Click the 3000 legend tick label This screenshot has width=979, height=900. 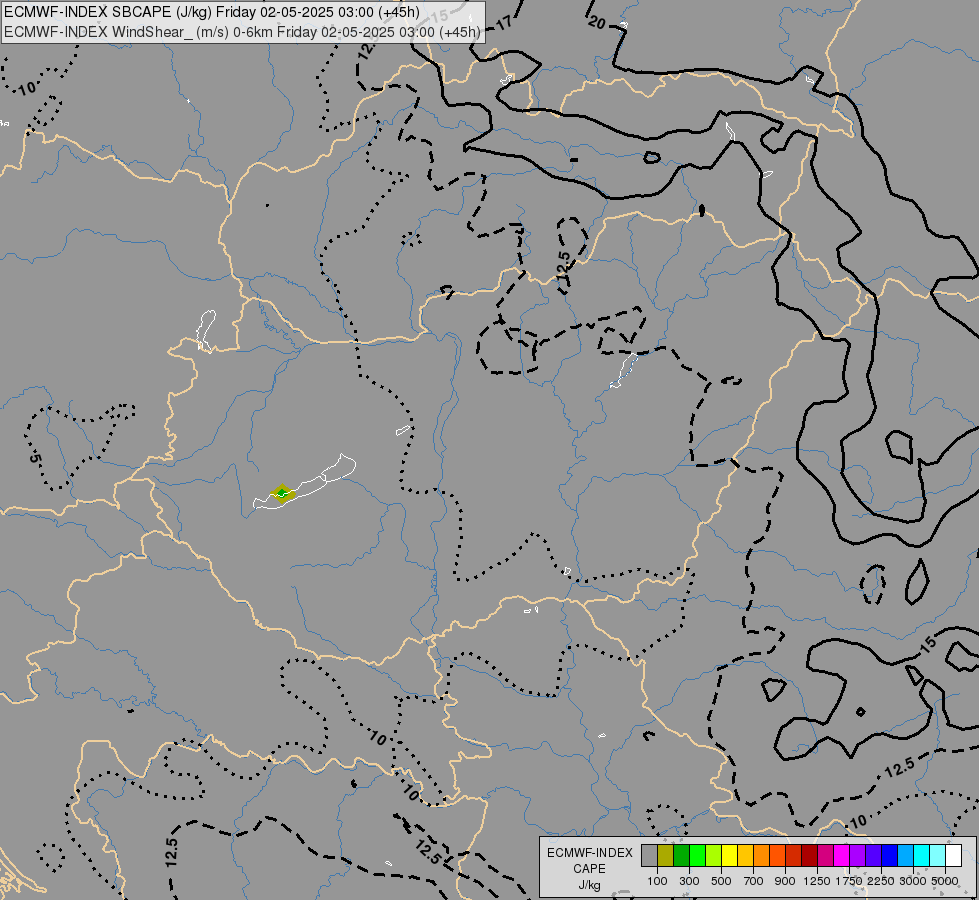point(913,881)
